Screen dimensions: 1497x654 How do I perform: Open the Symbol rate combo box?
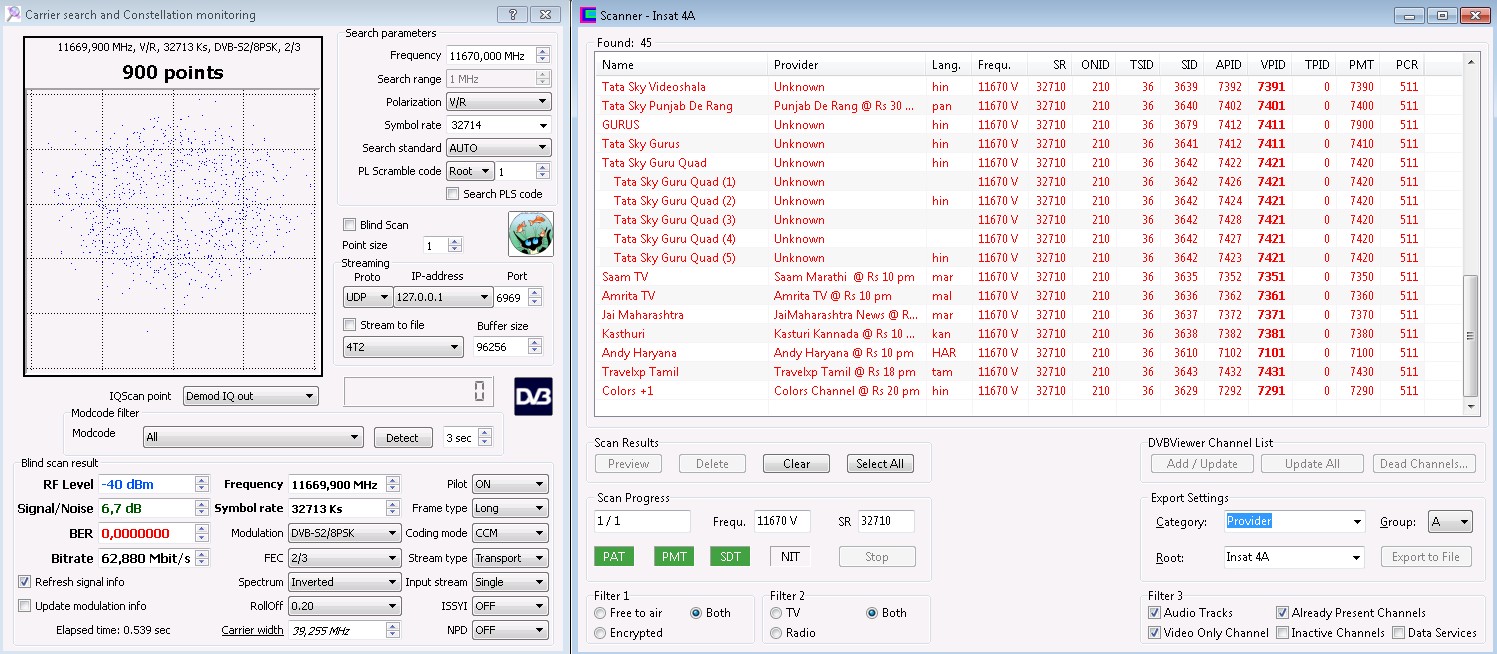[498, 125]
